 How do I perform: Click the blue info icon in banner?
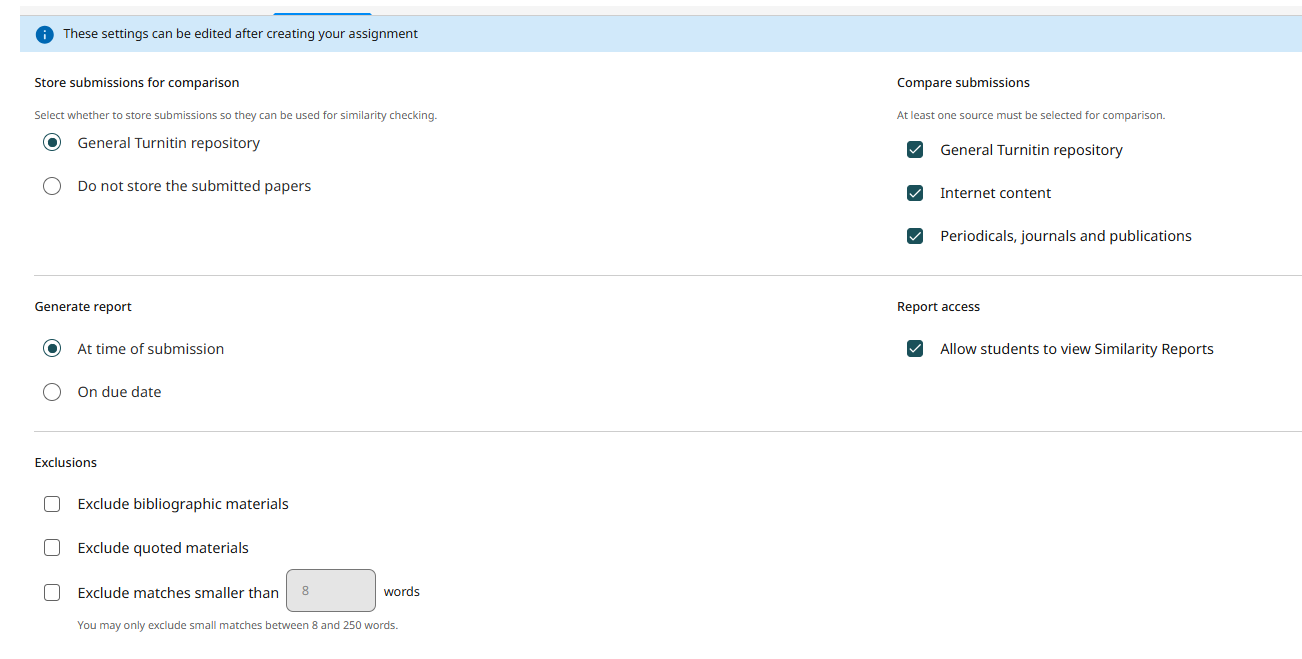click(x=44, y=34)
